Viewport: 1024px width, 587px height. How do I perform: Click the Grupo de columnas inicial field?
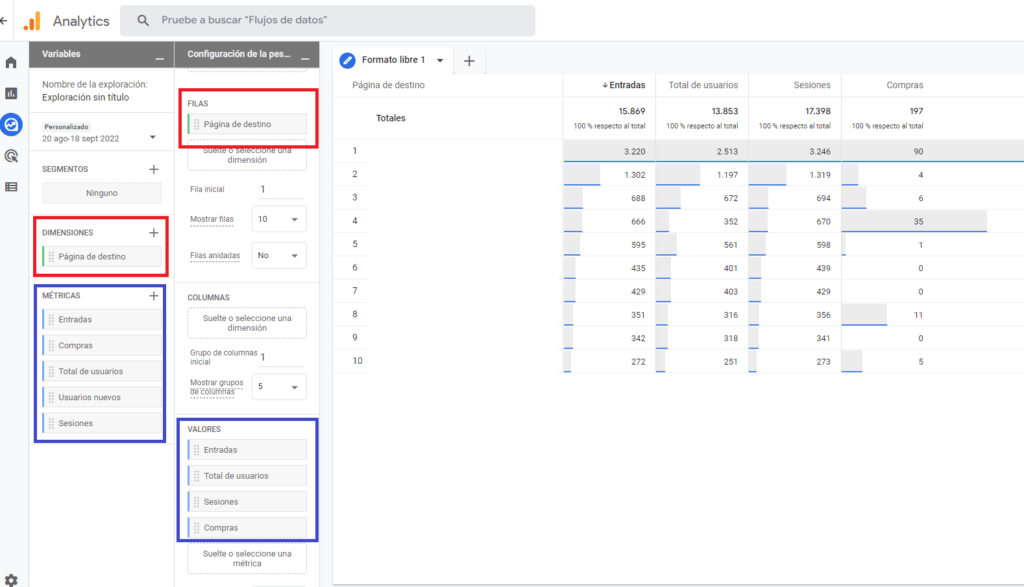[282, 357]
